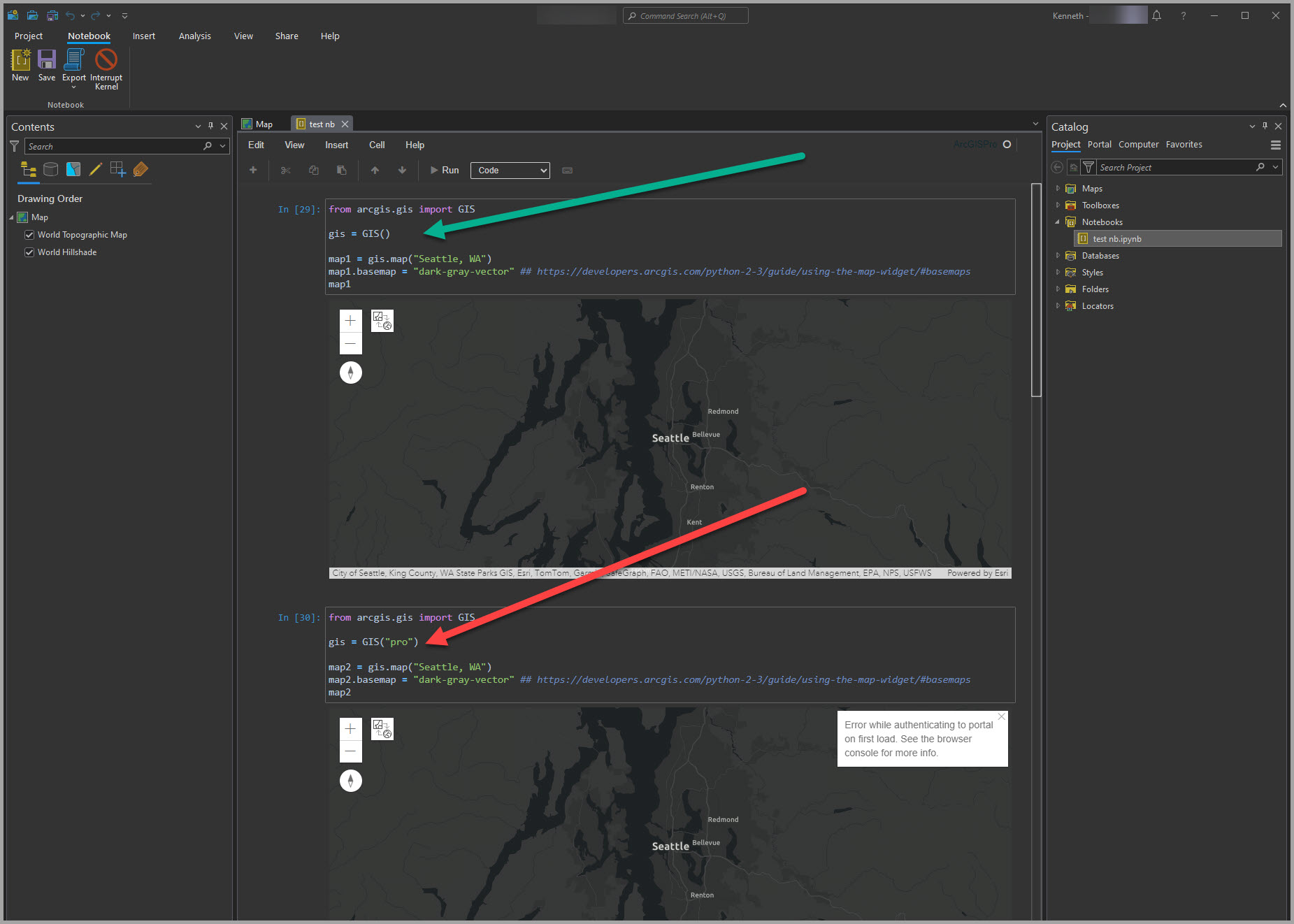Zoom in on first Seattle map widget
1294x924 pixels.
pos(351,321)
